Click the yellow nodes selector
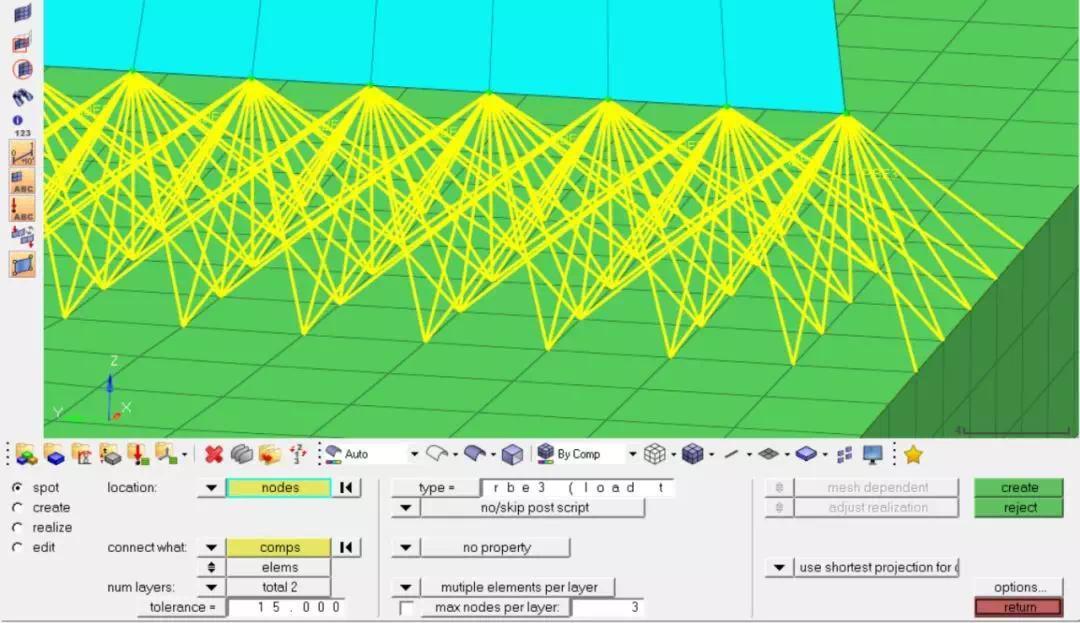 (x=279, y=487)
